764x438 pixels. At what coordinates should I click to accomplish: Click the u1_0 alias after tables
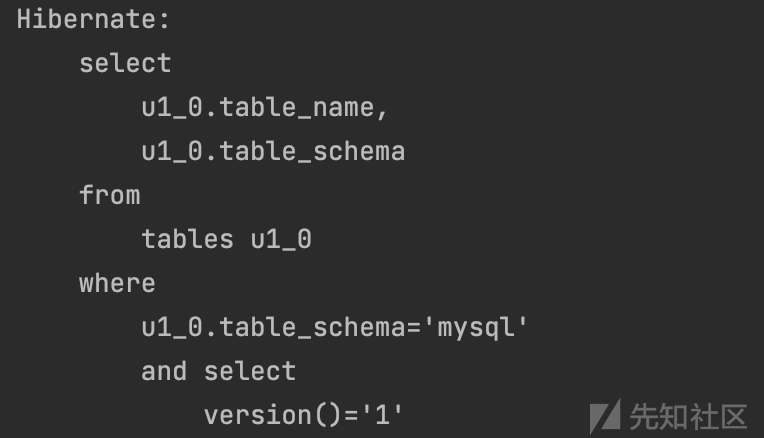pyautogui.click(x=281, y=239)
